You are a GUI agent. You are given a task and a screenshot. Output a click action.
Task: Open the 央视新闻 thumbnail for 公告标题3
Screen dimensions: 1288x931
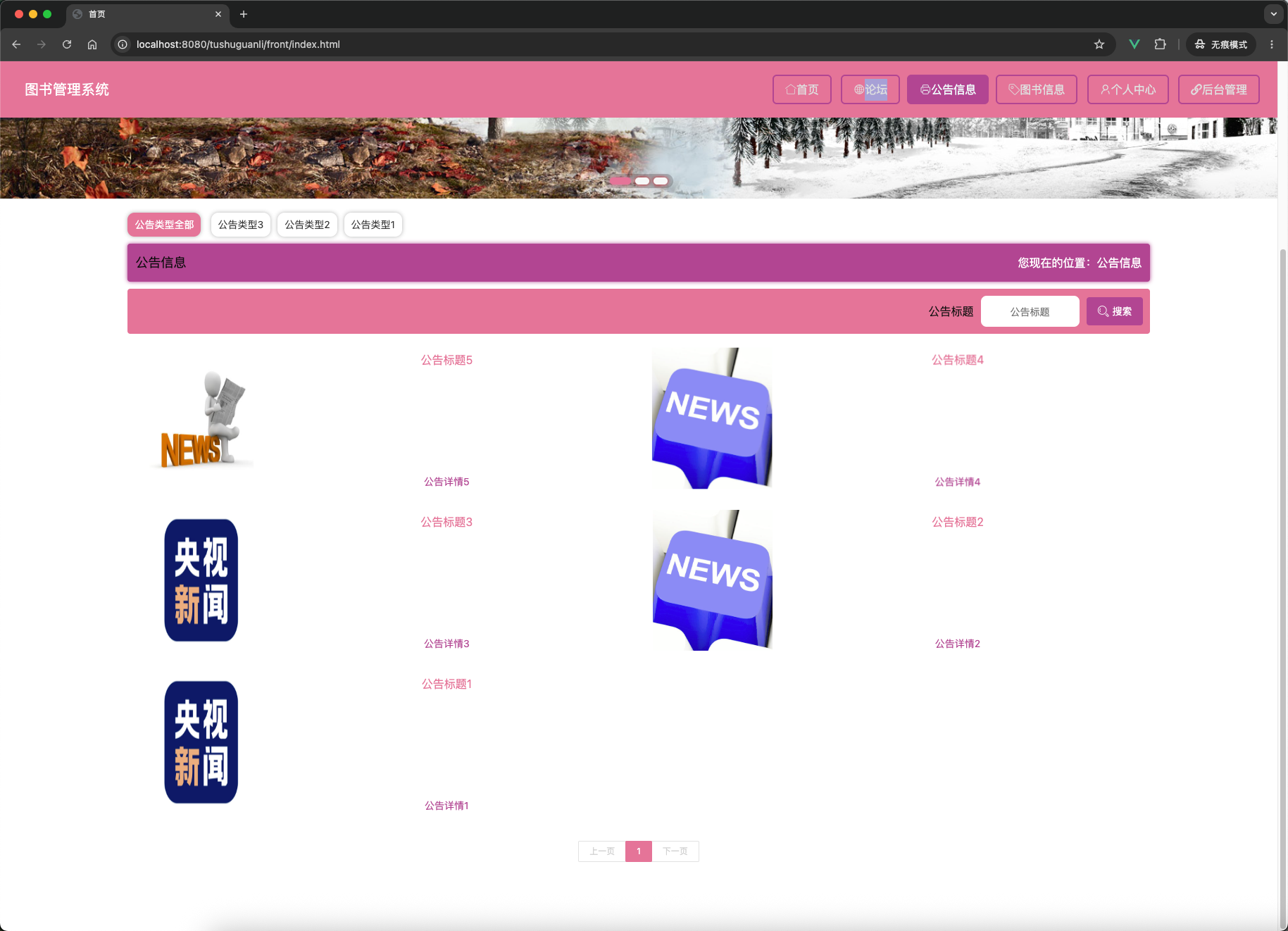pos(201,580)
